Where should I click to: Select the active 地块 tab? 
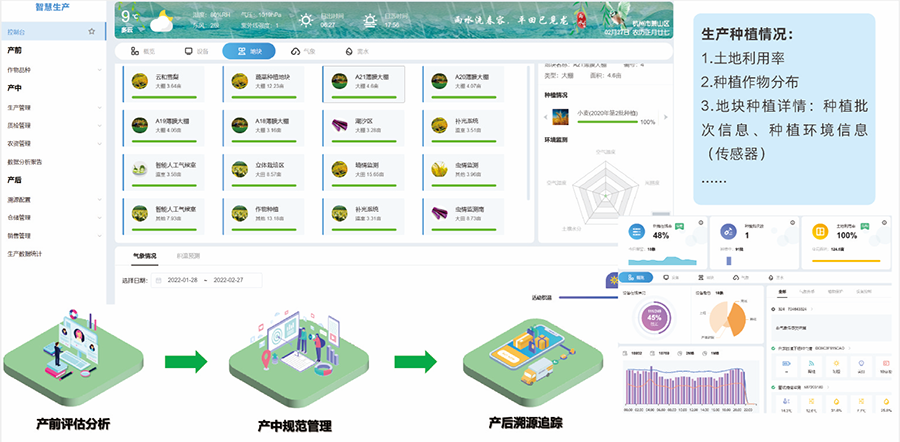pos(249,51)
